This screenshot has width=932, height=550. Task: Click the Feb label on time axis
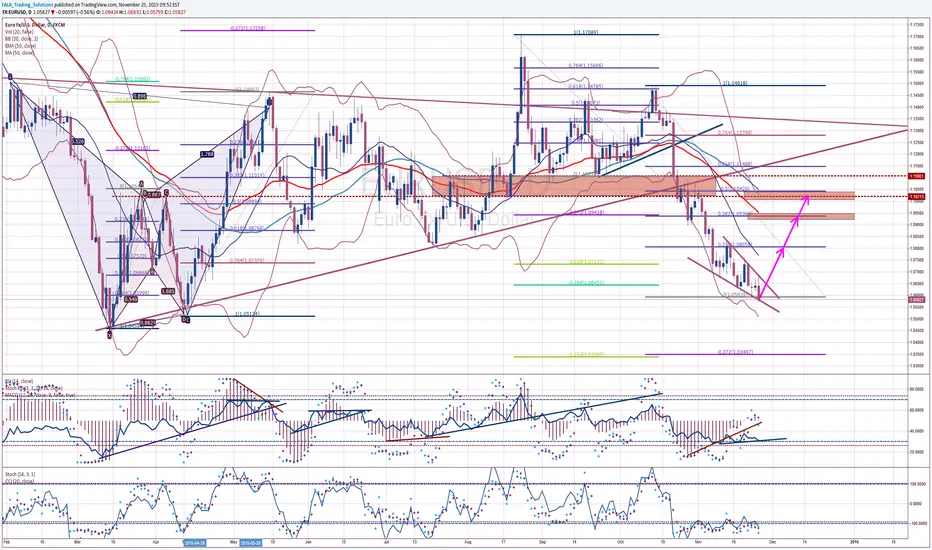[7, 542]
